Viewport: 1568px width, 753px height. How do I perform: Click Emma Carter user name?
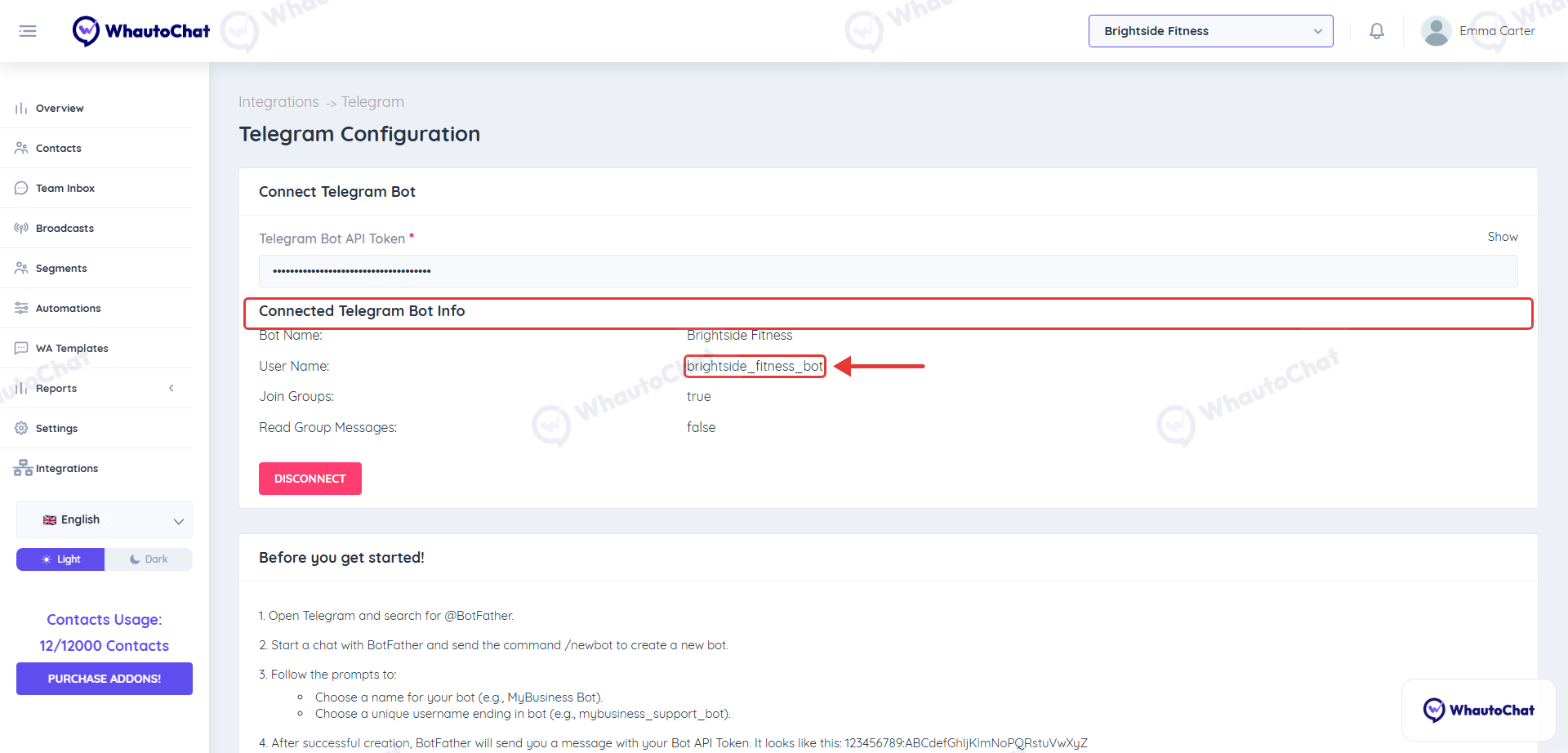[1497, 31]
